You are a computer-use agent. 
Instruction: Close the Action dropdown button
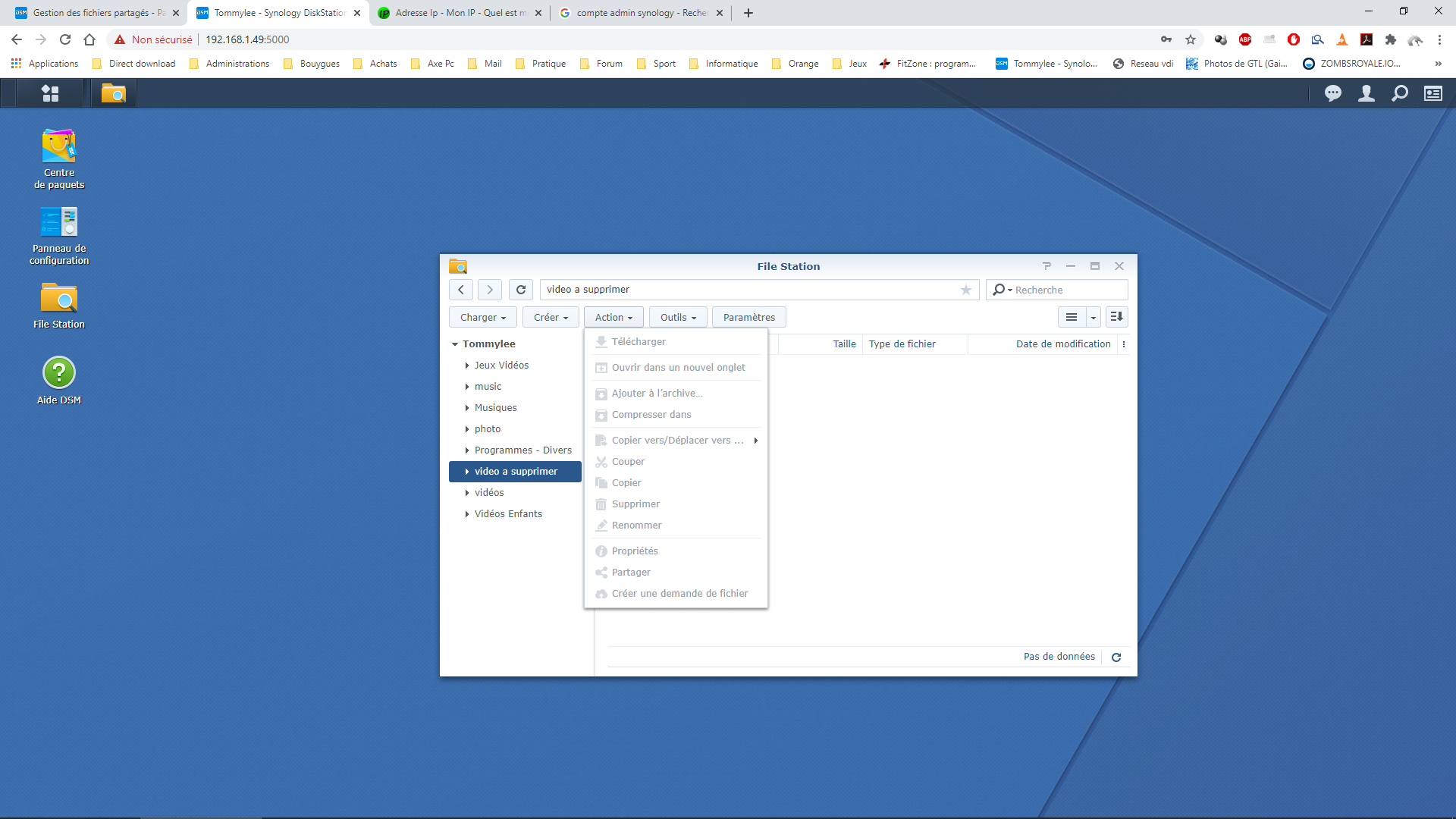[x=613, y=317]
